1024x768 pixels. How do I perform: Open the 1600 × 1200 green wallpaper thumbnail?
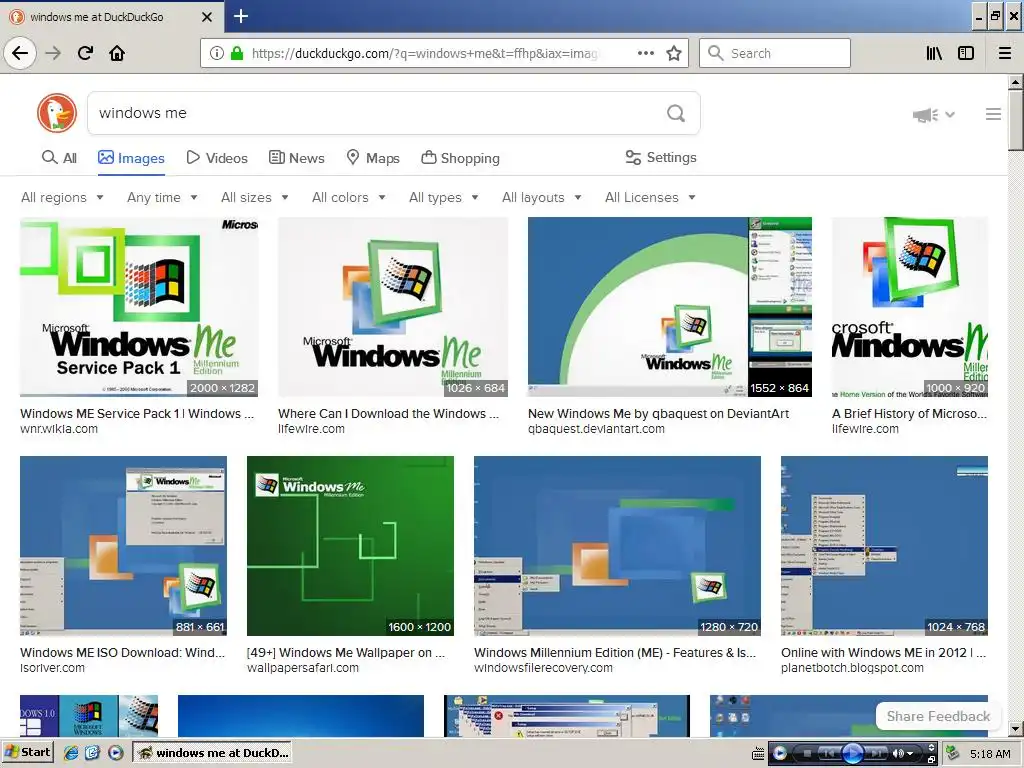[350, 546]
